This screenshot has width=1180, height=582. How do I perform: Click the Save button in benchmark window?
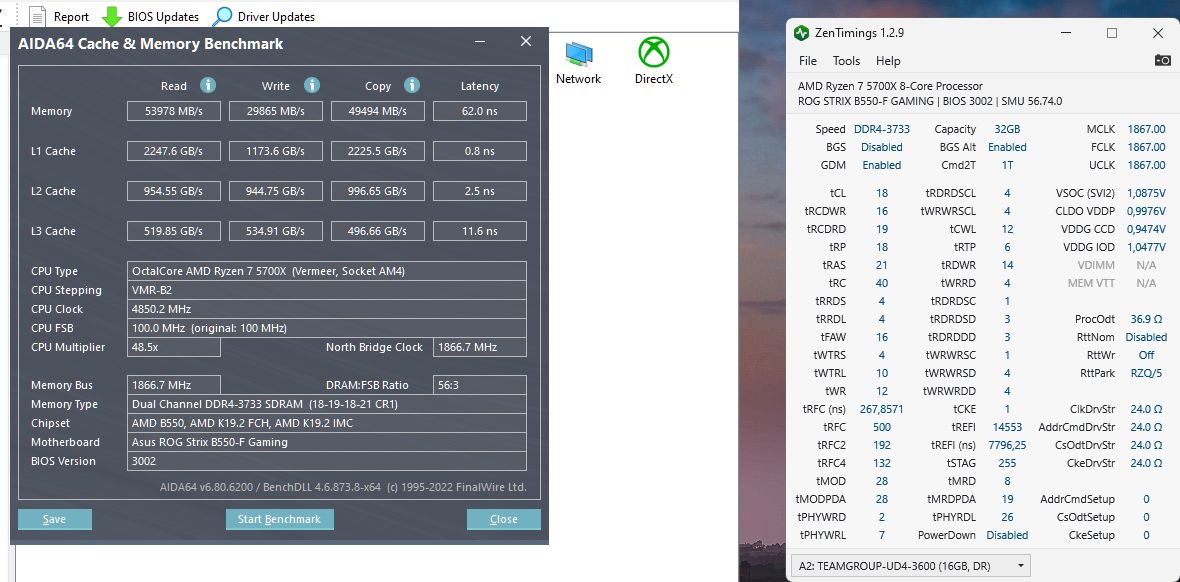click(x=54, y=519)
